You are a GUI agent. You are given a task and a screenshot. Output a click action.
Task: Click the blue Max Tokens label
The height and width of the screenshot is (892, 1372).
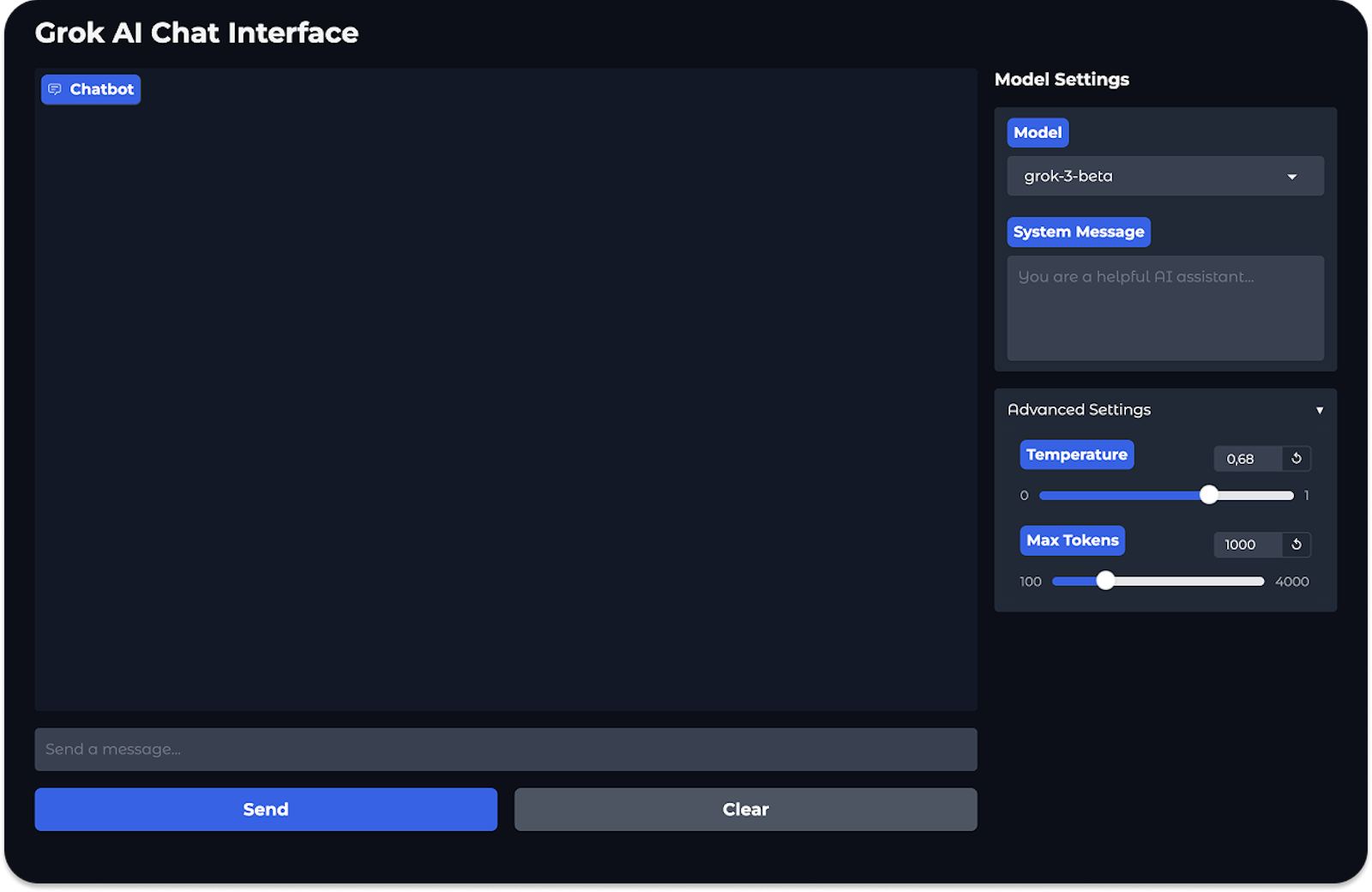[x=1072, y=540]
